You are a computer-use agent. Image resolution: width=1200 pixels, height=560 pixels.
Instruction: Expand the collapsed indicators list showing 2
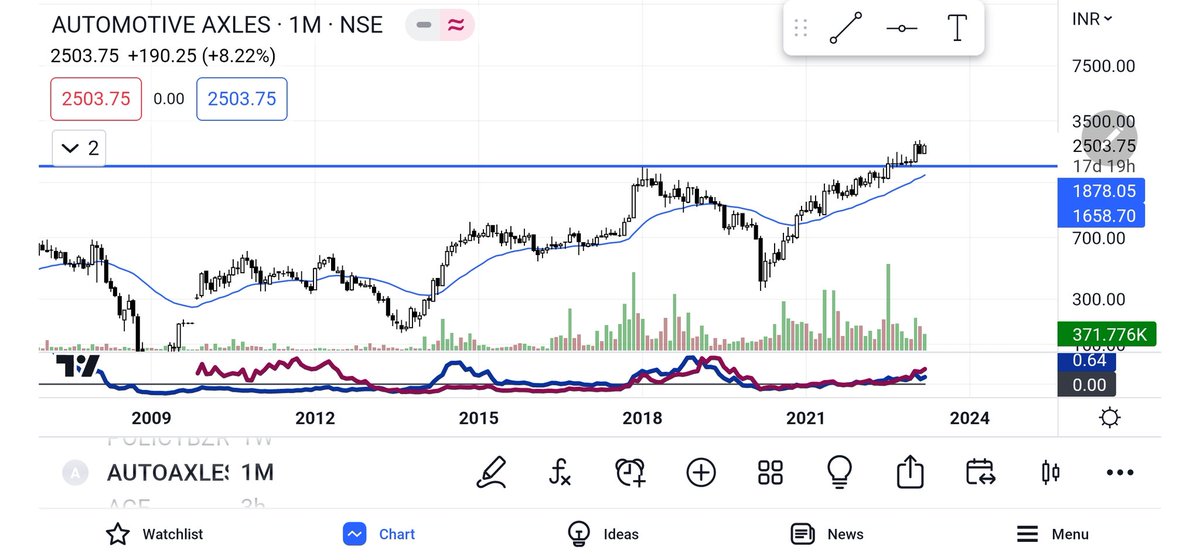point(80,149)
